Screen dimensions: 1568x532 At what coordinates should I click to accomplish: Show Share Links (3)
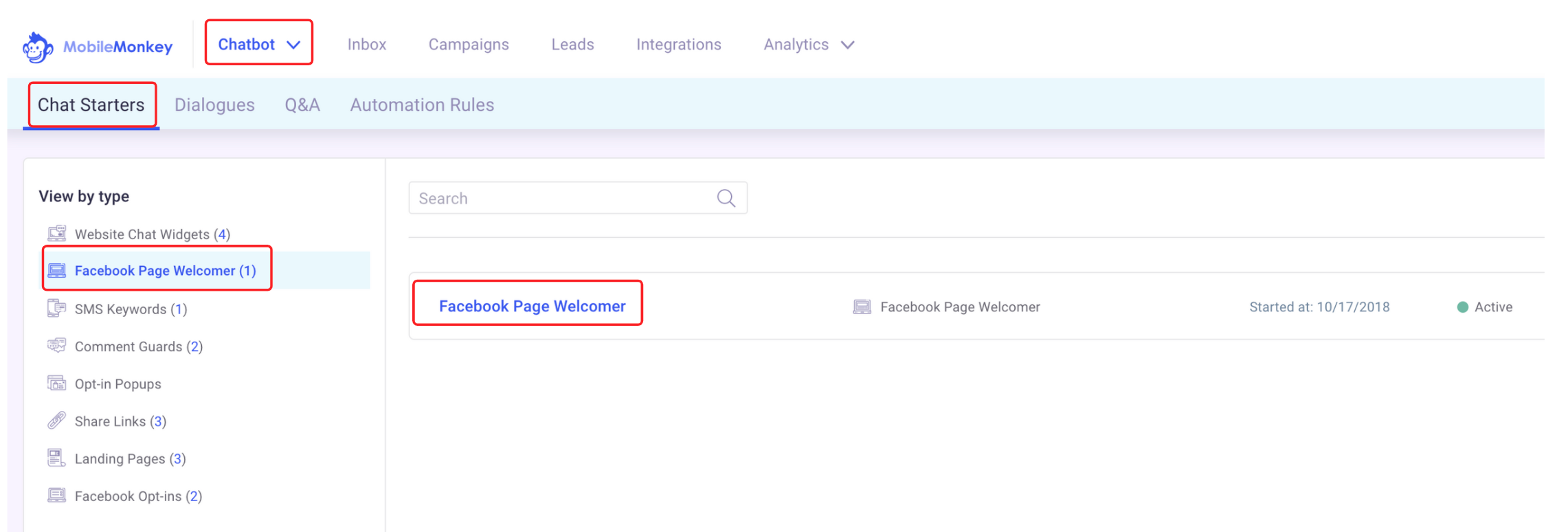pyautogui.click(x=120, y=421)
